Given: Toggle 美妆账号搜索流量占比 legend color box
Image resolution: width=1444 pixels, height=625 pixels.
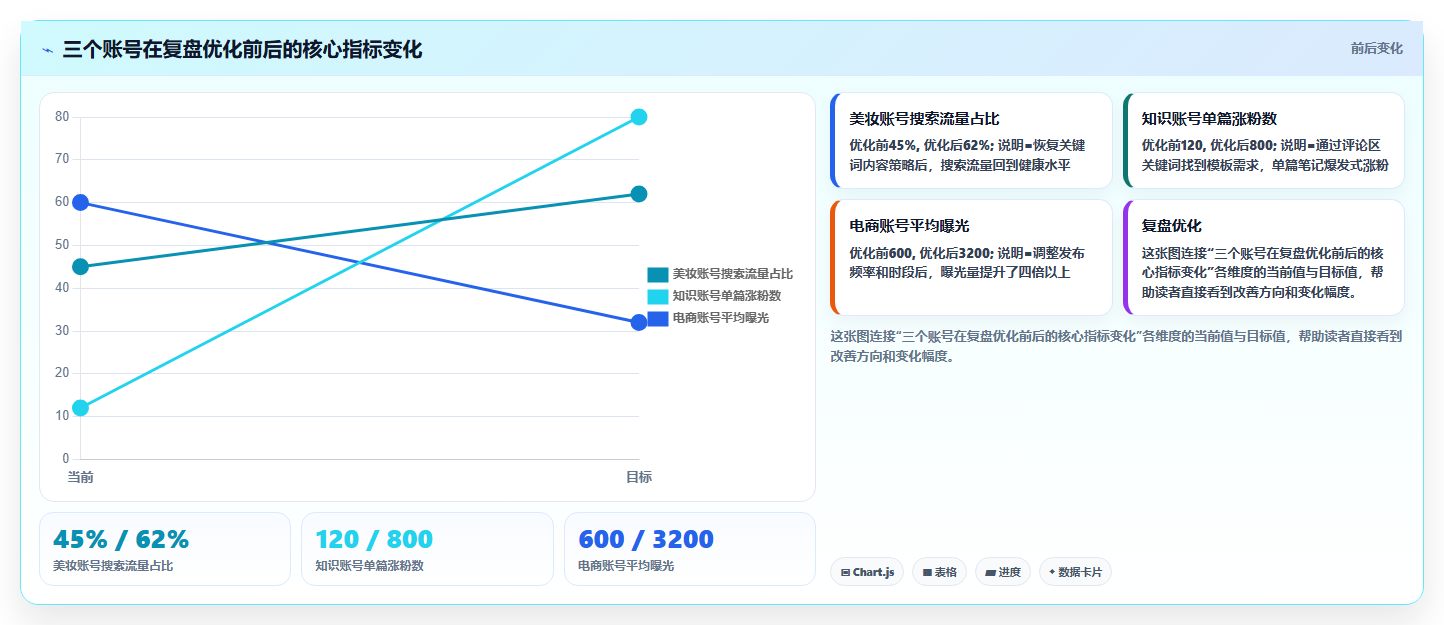Looking at the screenshot, I should pyautogui.click(x=658, y=274).
